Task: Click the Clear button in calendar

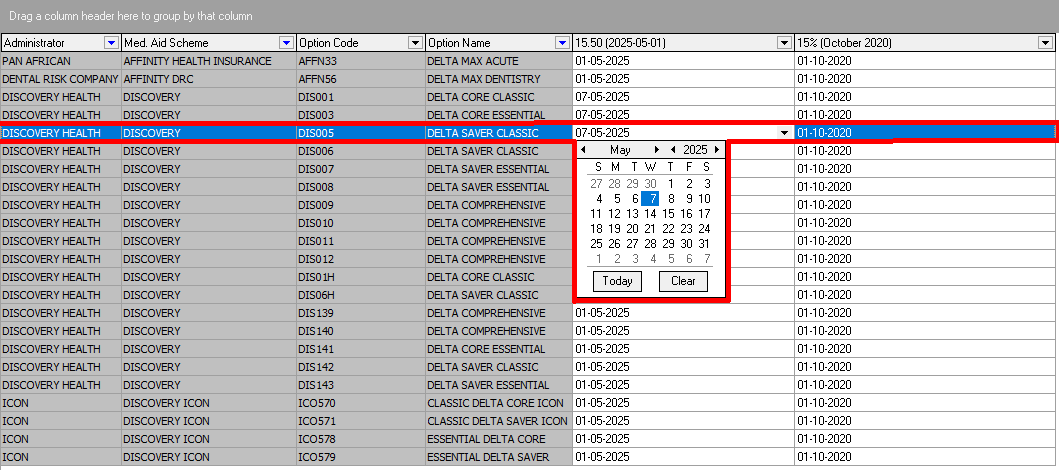Action: click(x=683, y=282)
